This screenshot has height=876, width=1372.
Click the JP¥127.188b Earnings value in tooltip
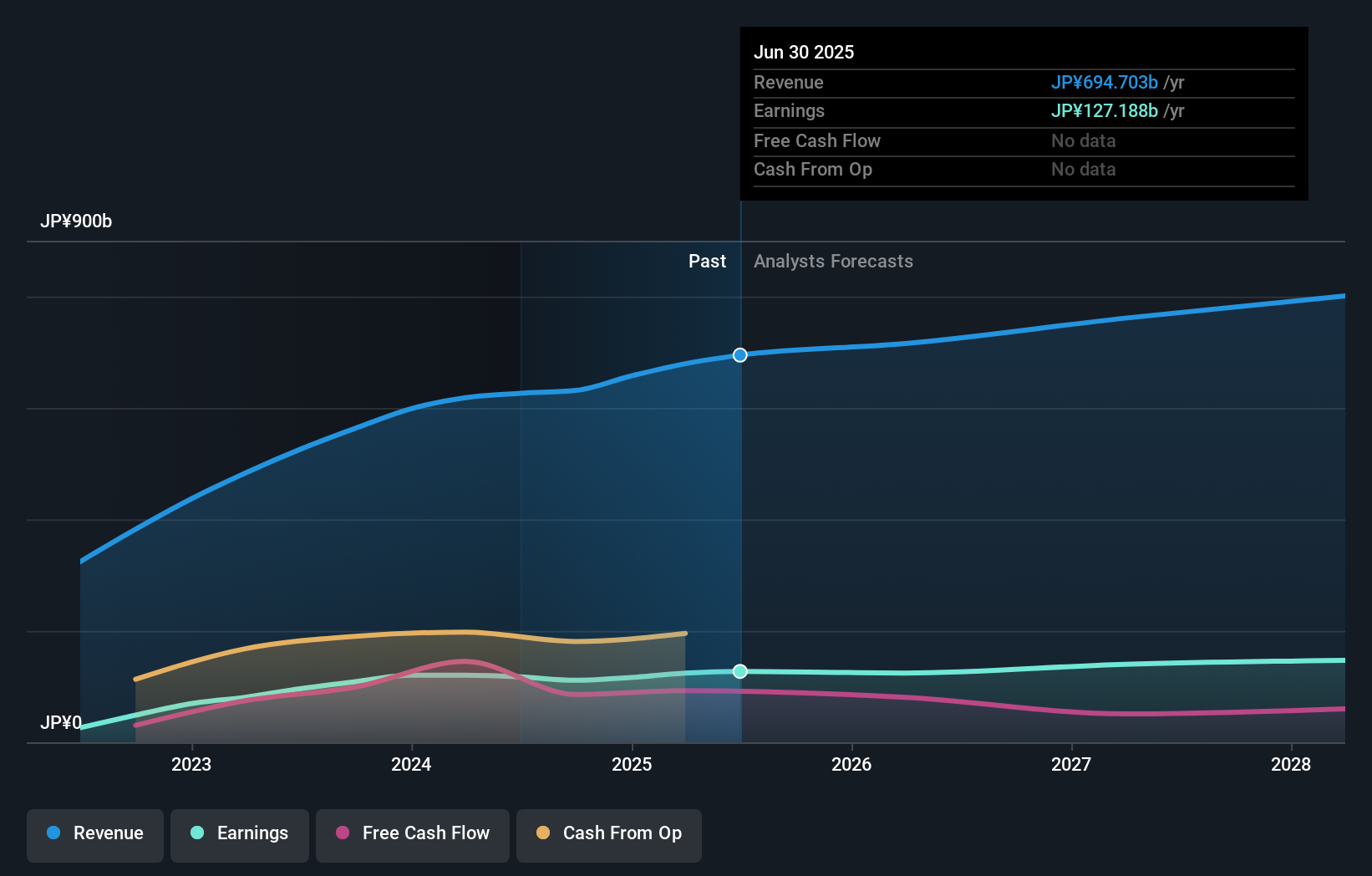[1104, 110]
